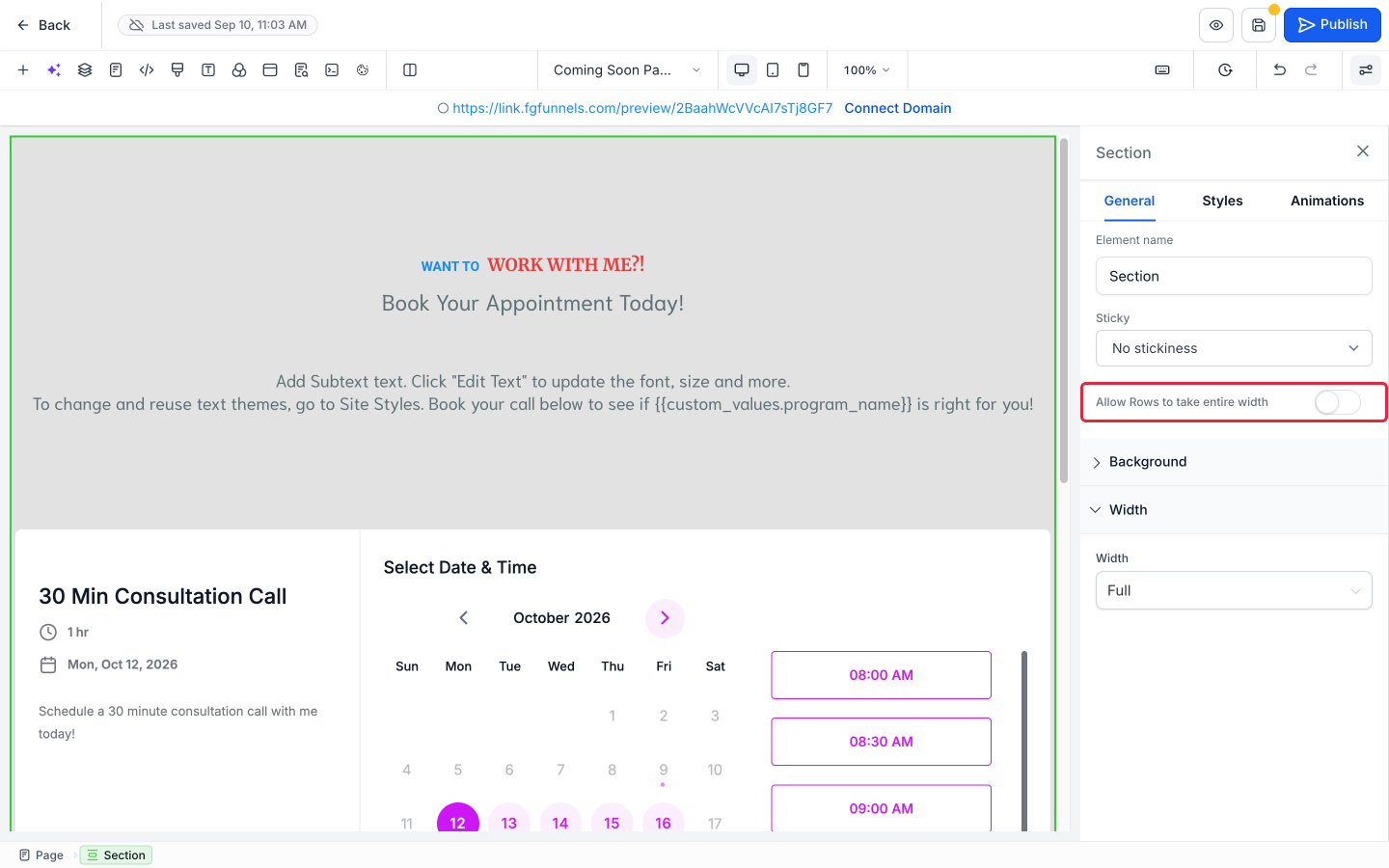Switch to desktop view

pos(742,69)
